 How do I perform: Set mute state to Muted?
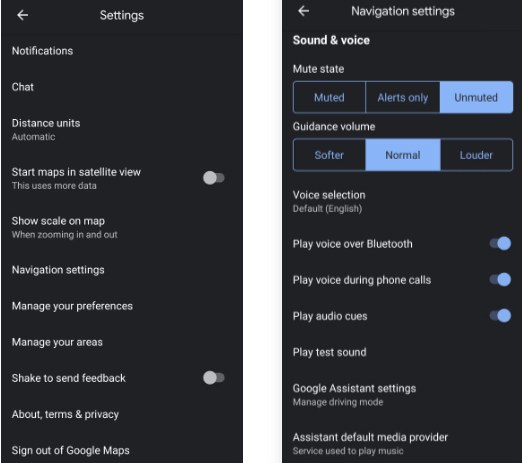click(329, 97)
